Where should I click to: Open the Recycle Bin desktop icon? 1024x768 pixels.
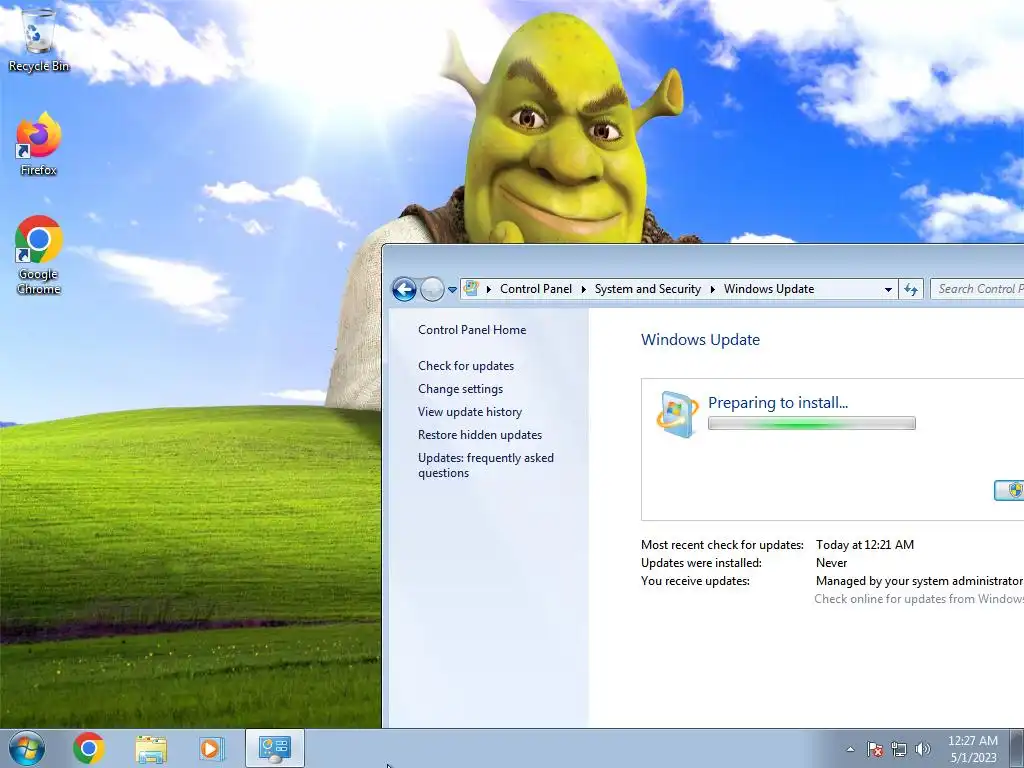tap(39, 39)
